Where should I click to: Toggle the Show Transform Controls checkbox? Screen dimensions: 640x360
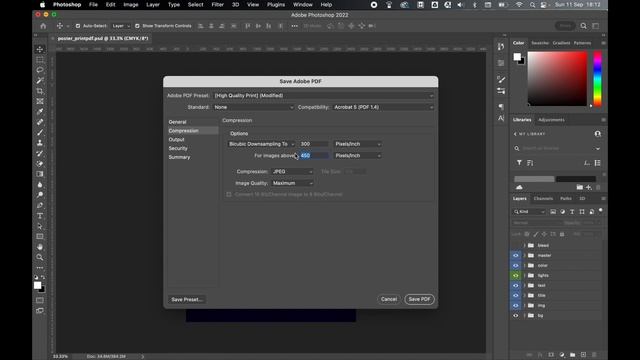[137, 26]
